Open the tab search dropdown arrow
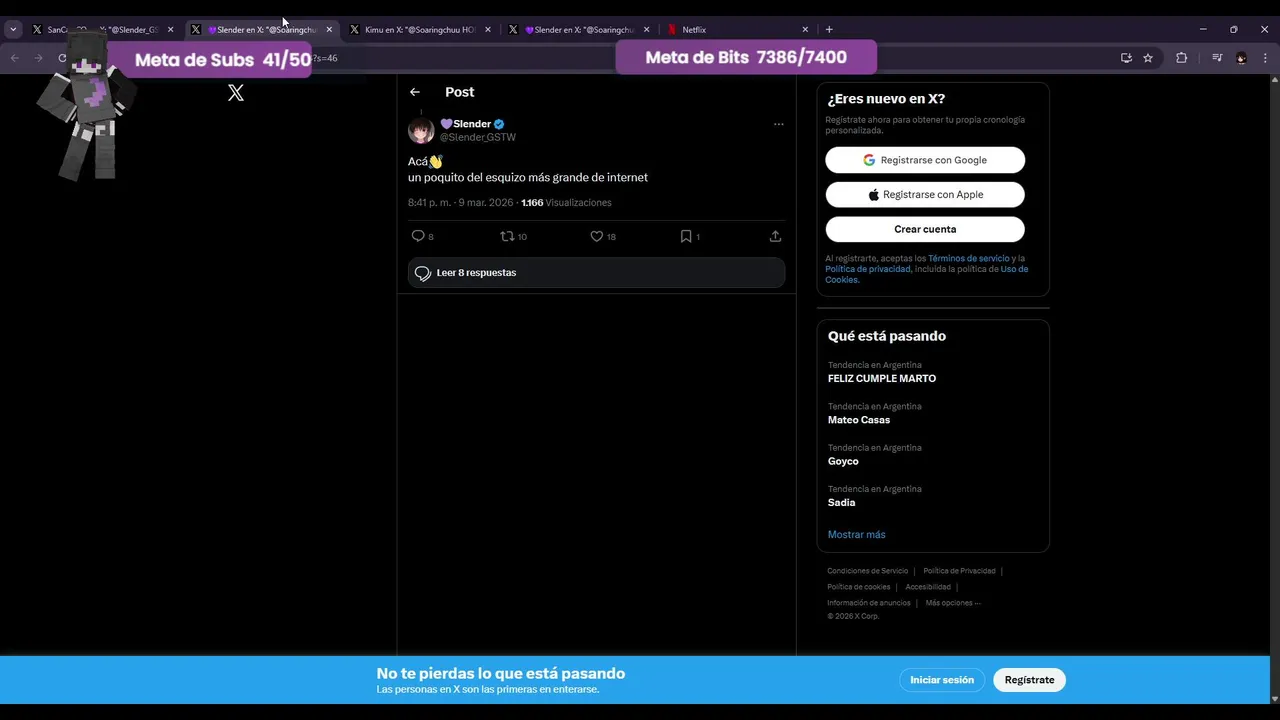This screenshot has width=1280, height=720. click(13, 30)
